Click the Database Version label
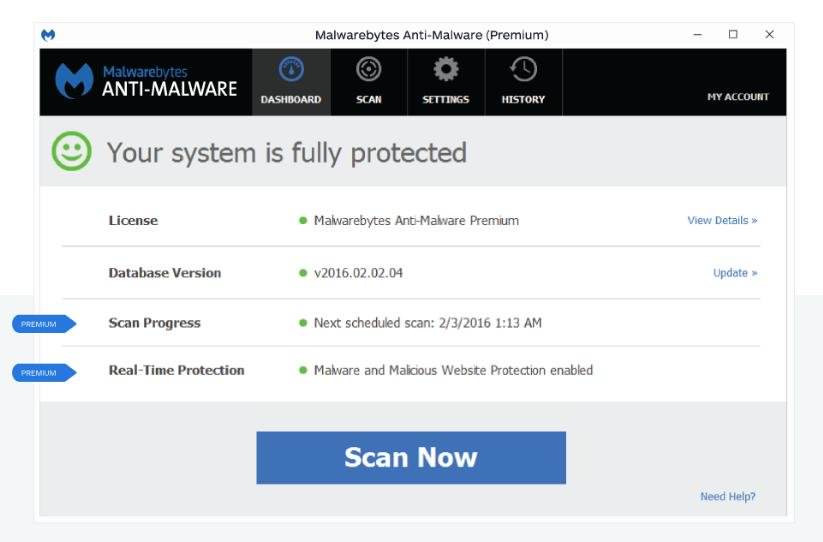This screenshot has width=823, height=542. (x=165, y=273)
